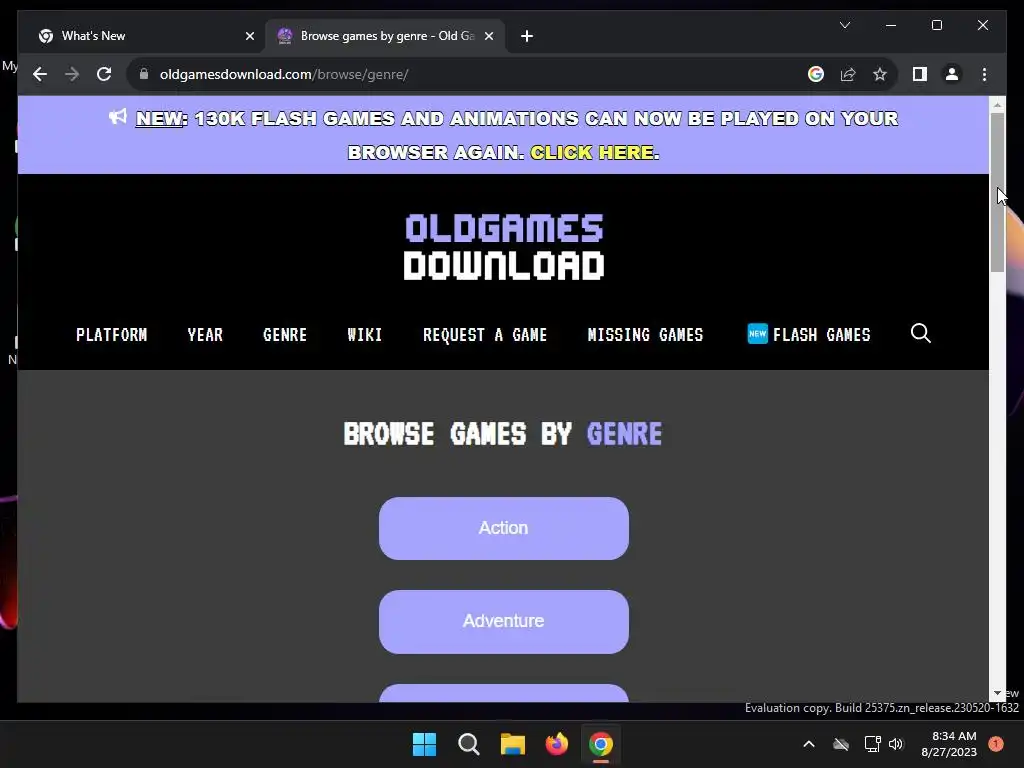
Task: Click the page scrollbar thumb
Action: click(x=997, y=192)
